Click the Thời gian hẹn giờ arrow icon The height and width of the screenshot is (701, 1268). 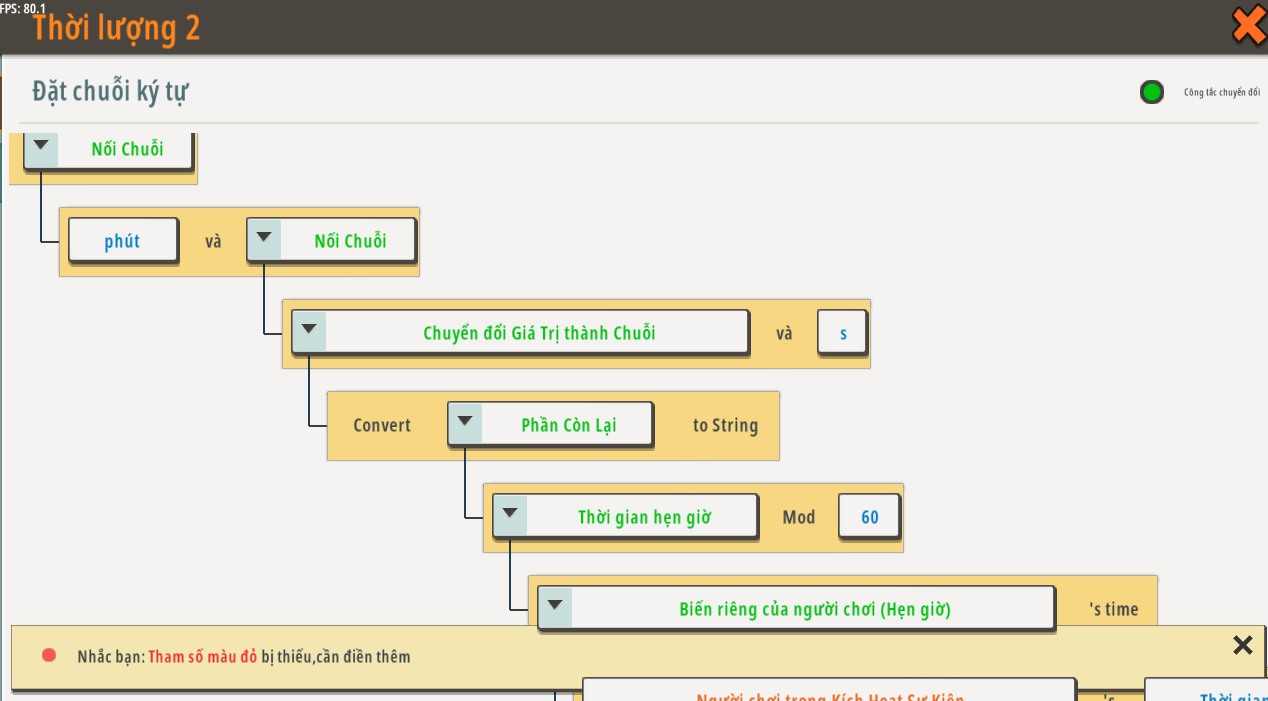[x=510, y=515]
